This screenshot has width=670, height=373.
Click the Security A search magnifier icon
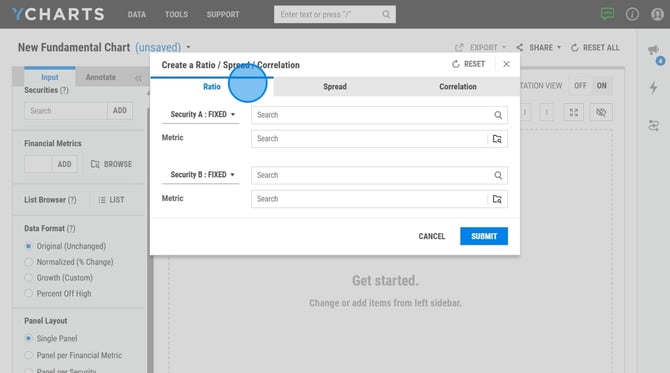click(x=498, y=115)
